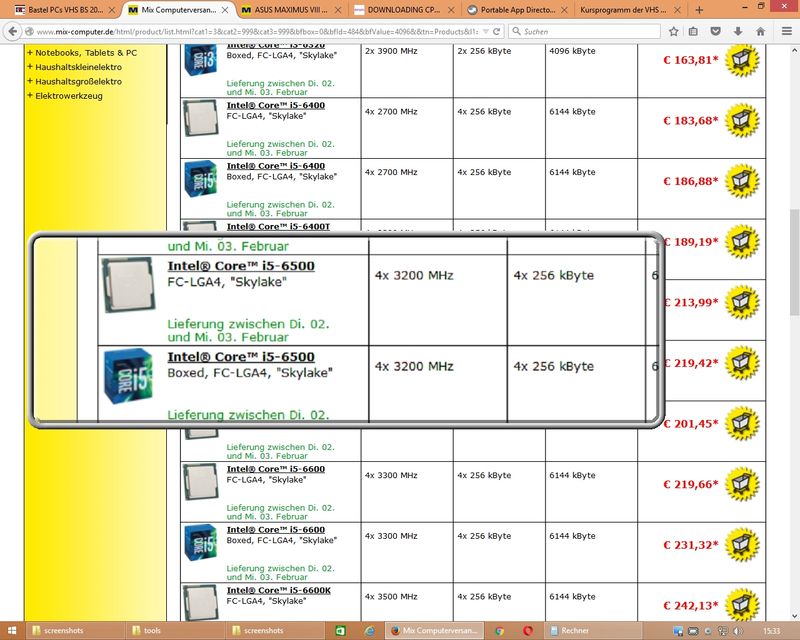Screen dimensions: 800x640
Task: Open the Intel Core i5-6600 link at € 219,66
Action: (x=276, y=469)
